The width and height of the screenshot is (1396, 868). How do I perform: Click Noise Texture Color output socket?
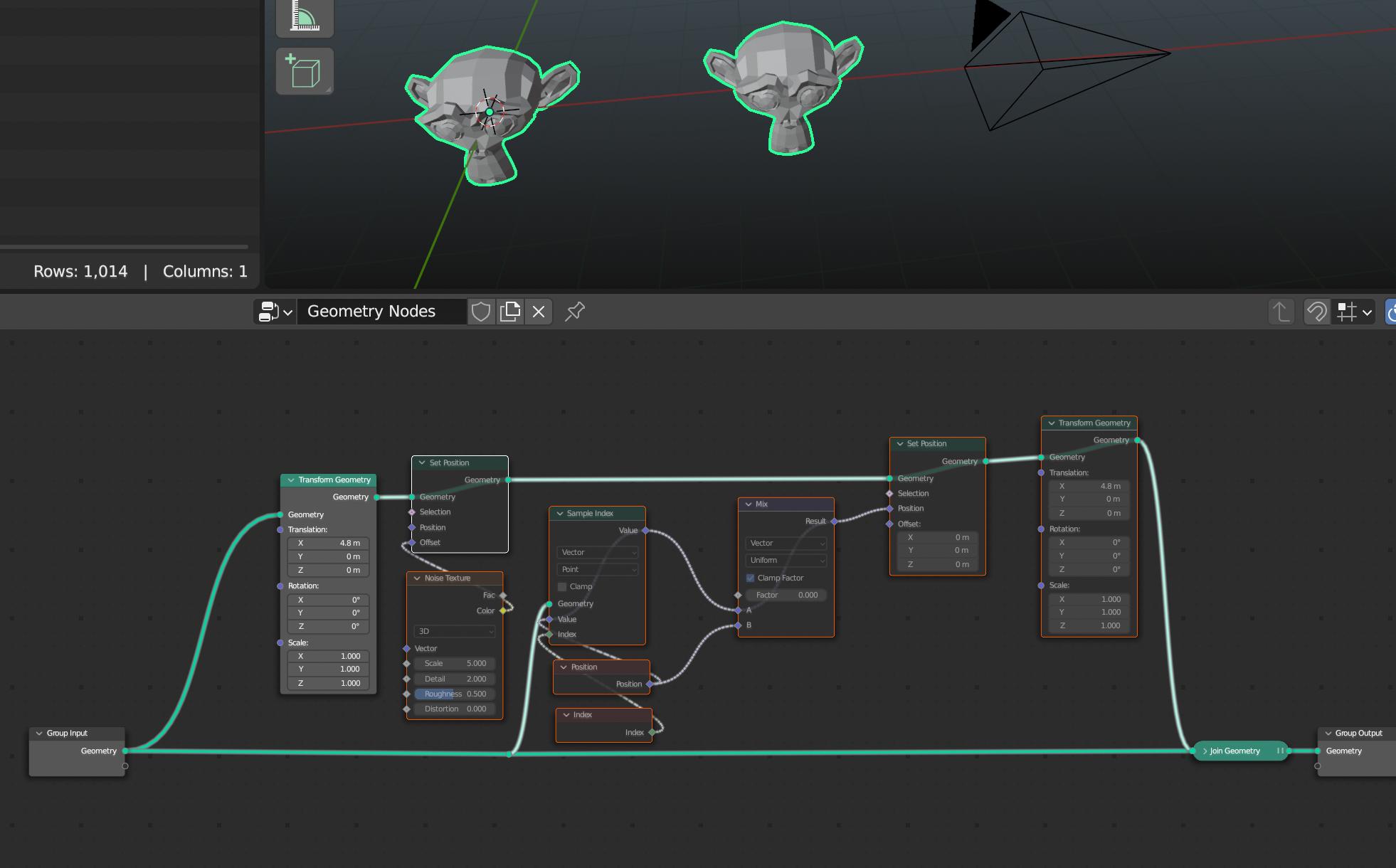pyautogui.click(x=503, y=611)
